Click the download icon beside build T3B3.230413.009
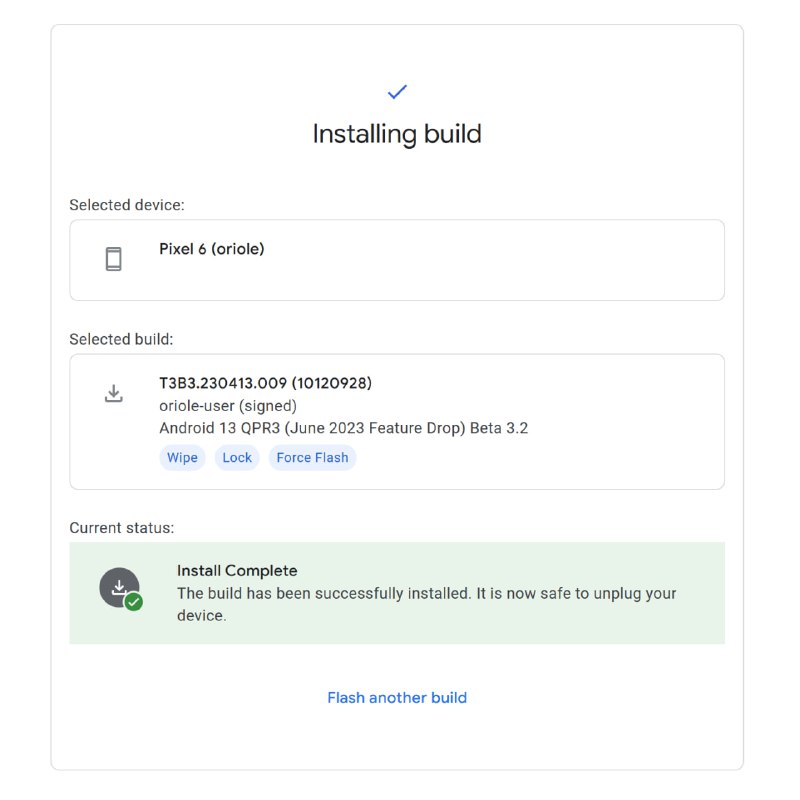 point(114,393)
